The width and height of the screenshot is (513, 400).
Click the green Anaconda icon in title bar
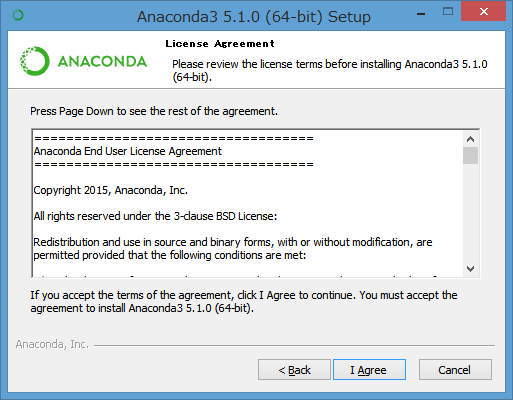[18, 15]
